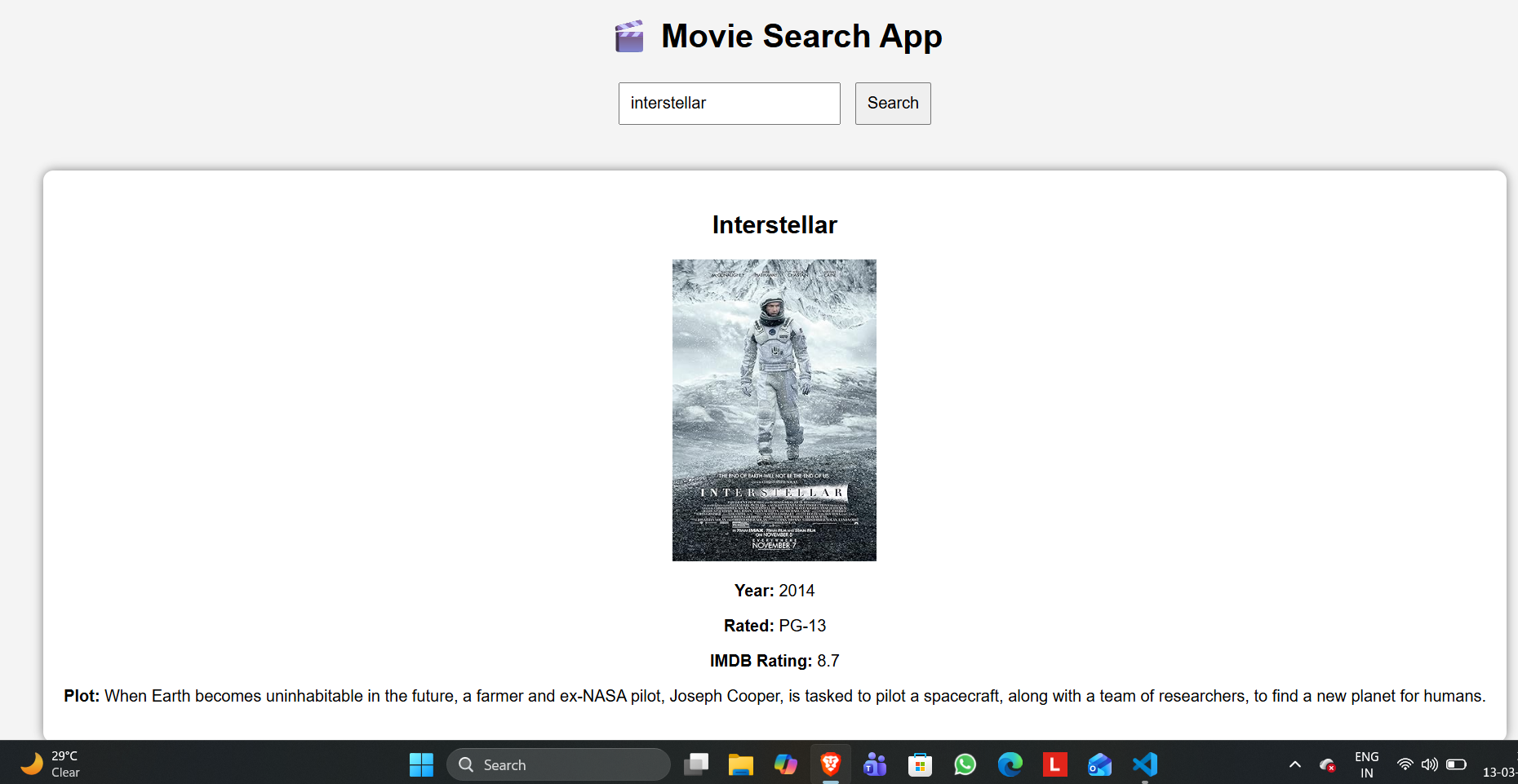Open the red L app in the taskbar

1055,764
